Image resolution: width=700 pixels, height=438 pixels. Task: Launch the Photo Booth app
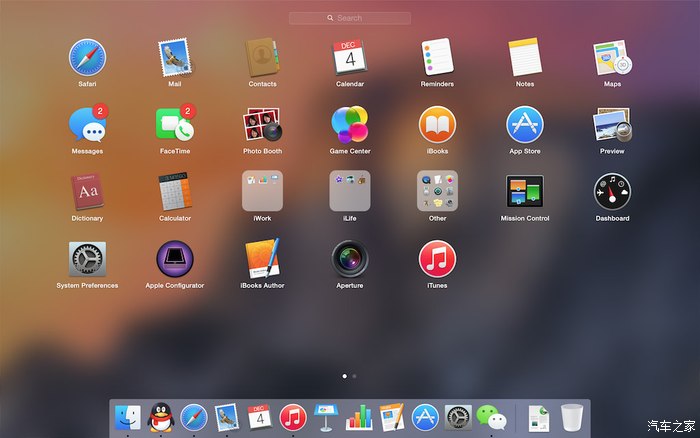(x=262, y=124)
